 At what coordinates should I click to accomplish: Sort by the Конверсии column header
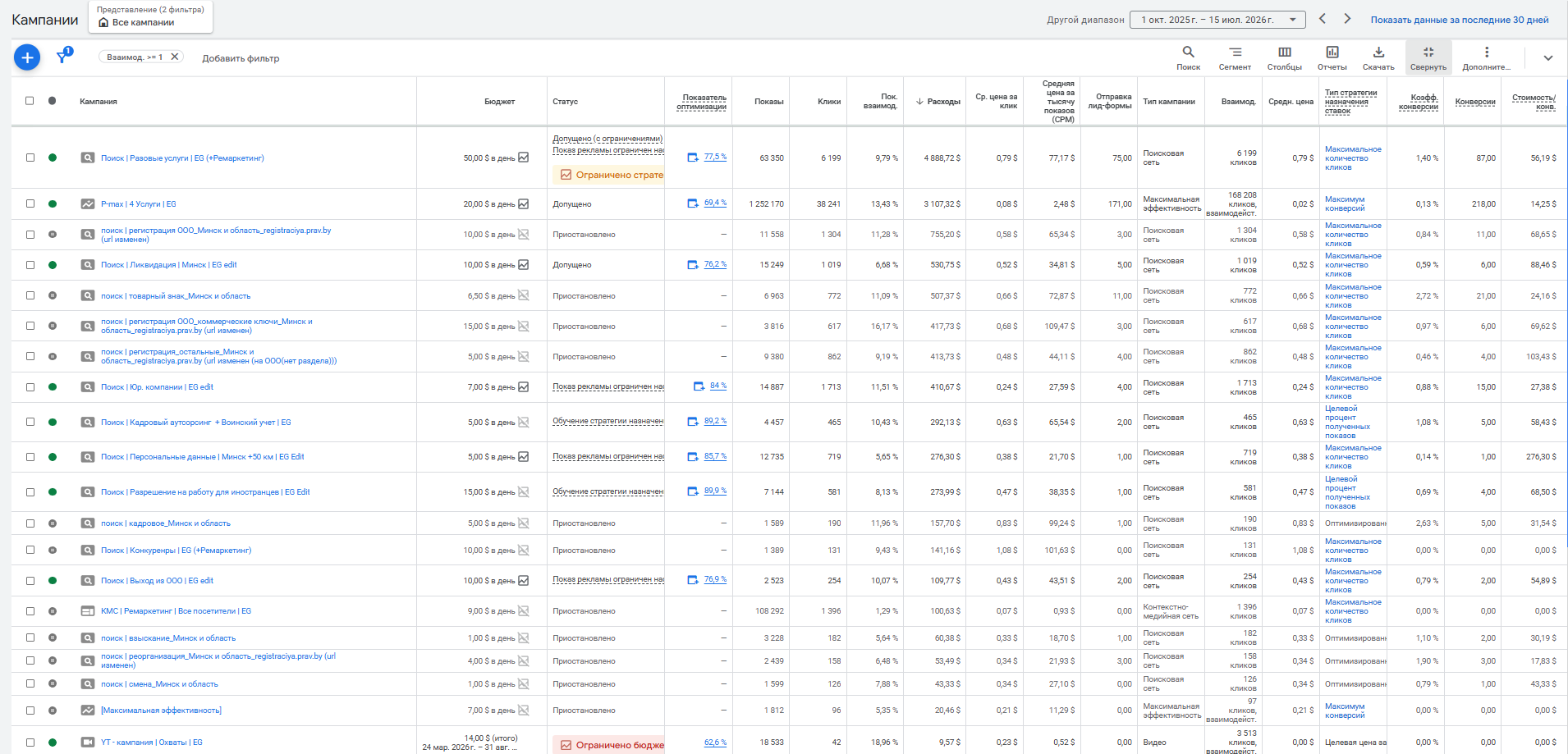[x=1475, y=102]
